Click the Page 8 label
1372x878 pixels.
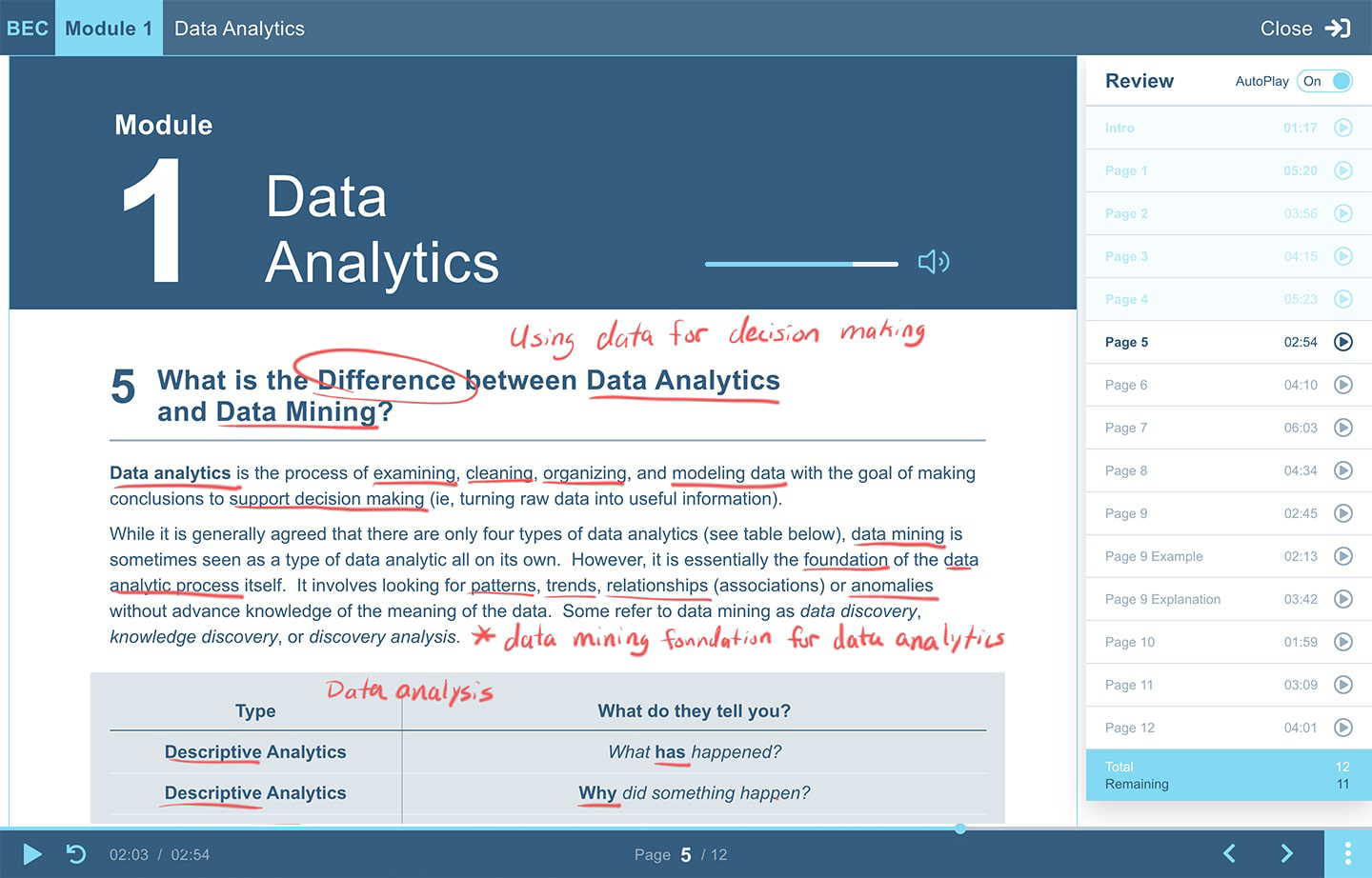point(1126,470)
